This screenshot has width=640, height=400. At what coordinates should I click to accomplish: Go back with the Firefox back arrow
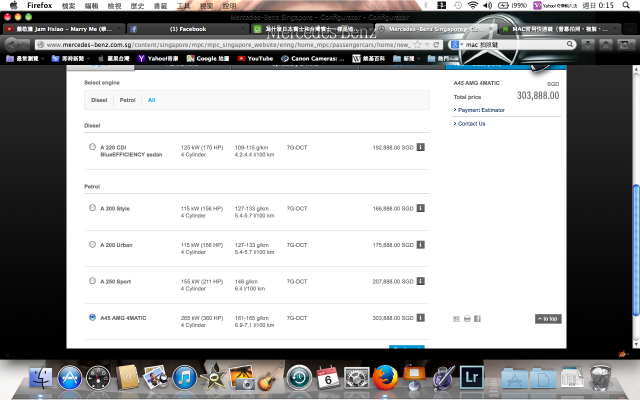click(x=11, y=44)
